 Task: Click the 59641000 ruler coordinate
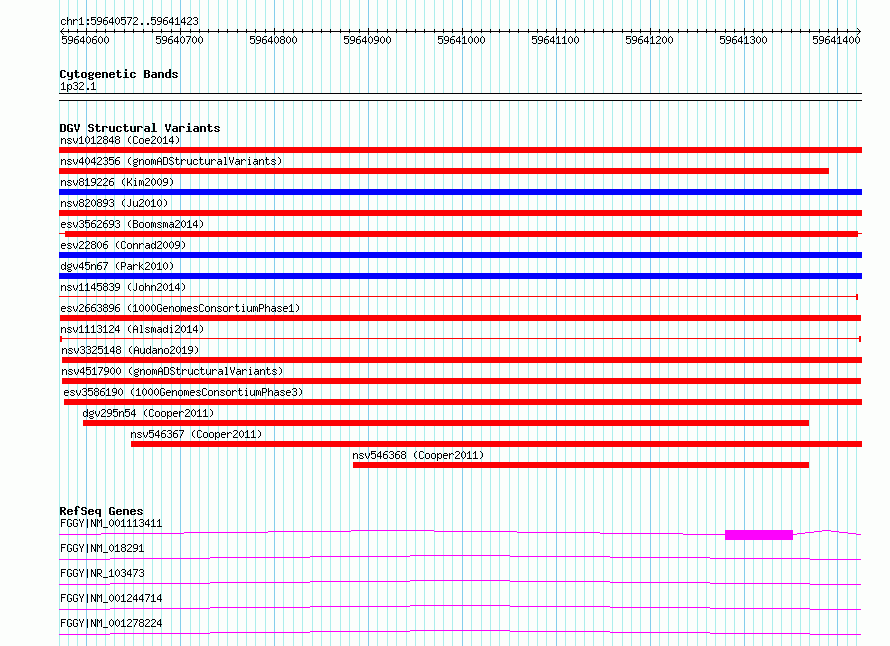[x=461, y=40]
